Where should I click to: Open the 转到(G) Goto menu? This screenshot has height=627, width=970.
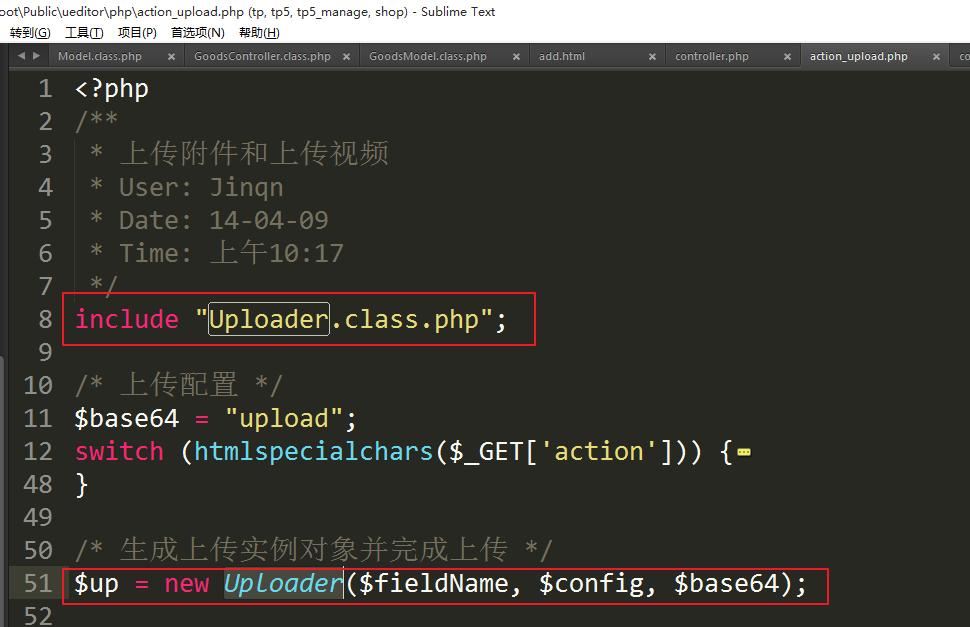tap(30, 33)
